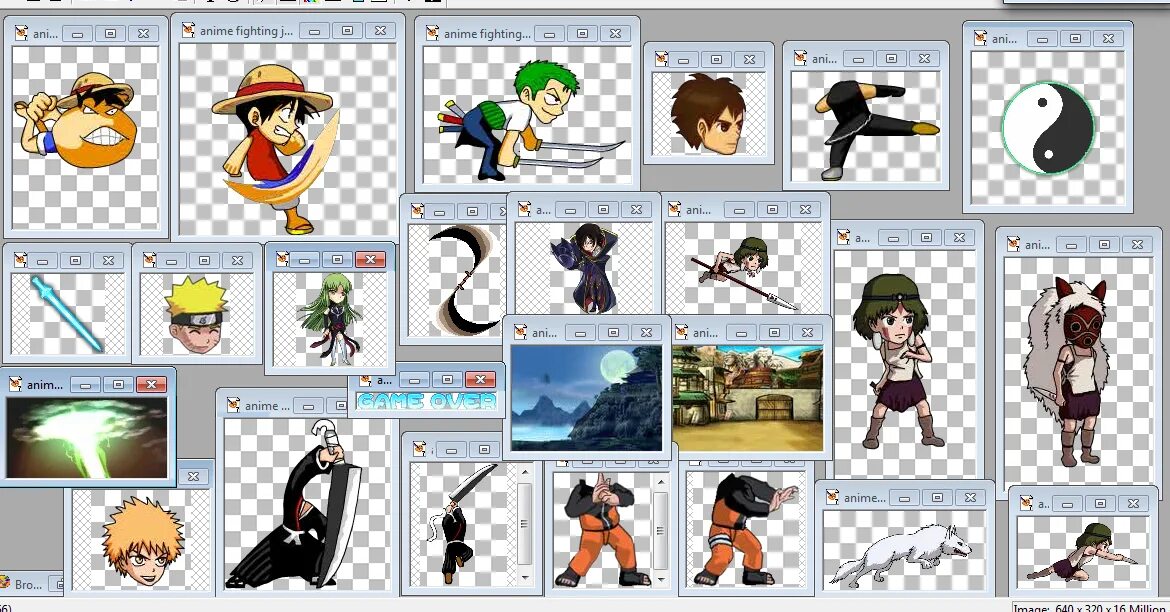This screenshot has width=1170, height=612.
Task: Select the black-pants kicking legs sprite
Action: 866,127
